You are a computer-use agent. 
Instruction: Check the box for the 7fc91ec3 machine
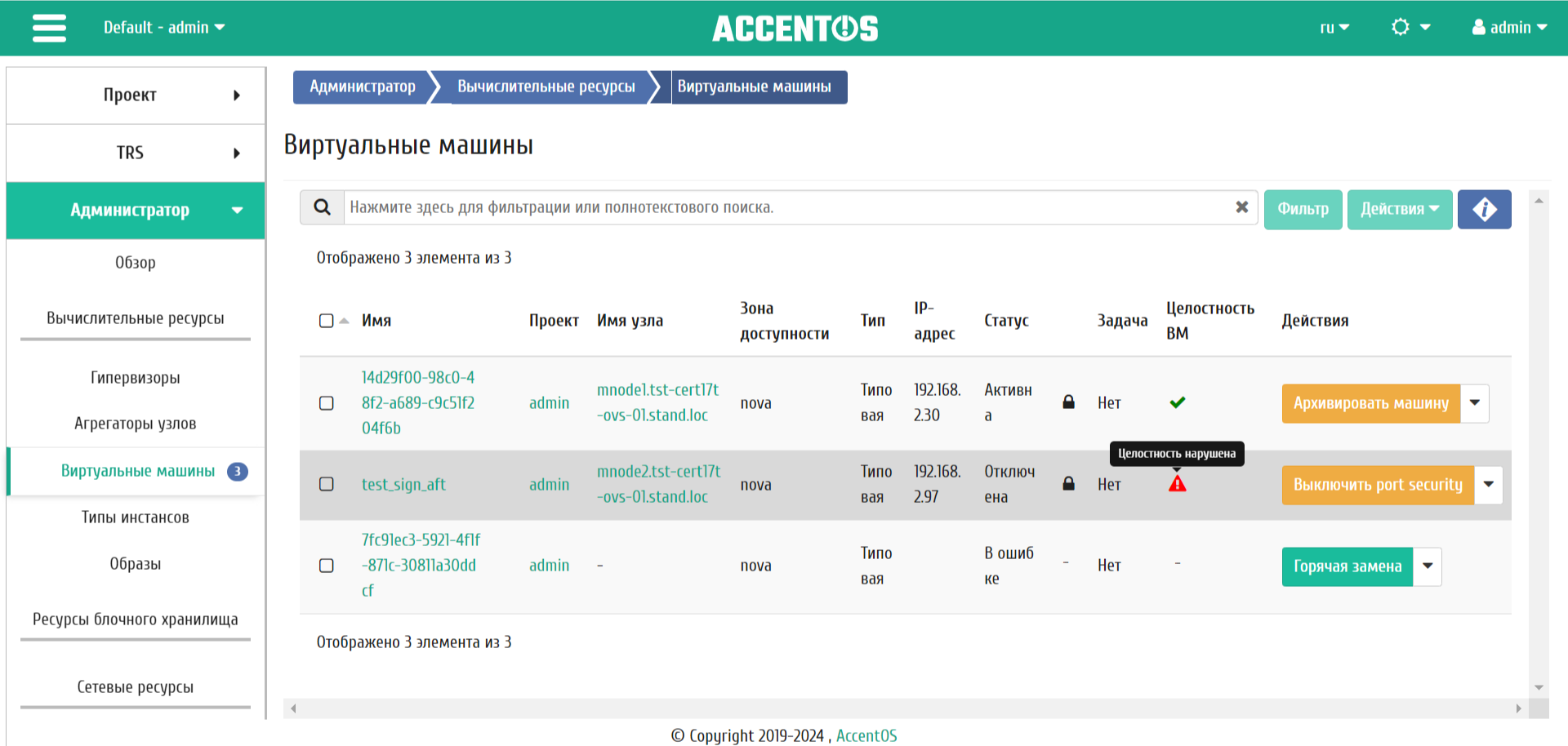pyautogui.click(x=326, y=566)
